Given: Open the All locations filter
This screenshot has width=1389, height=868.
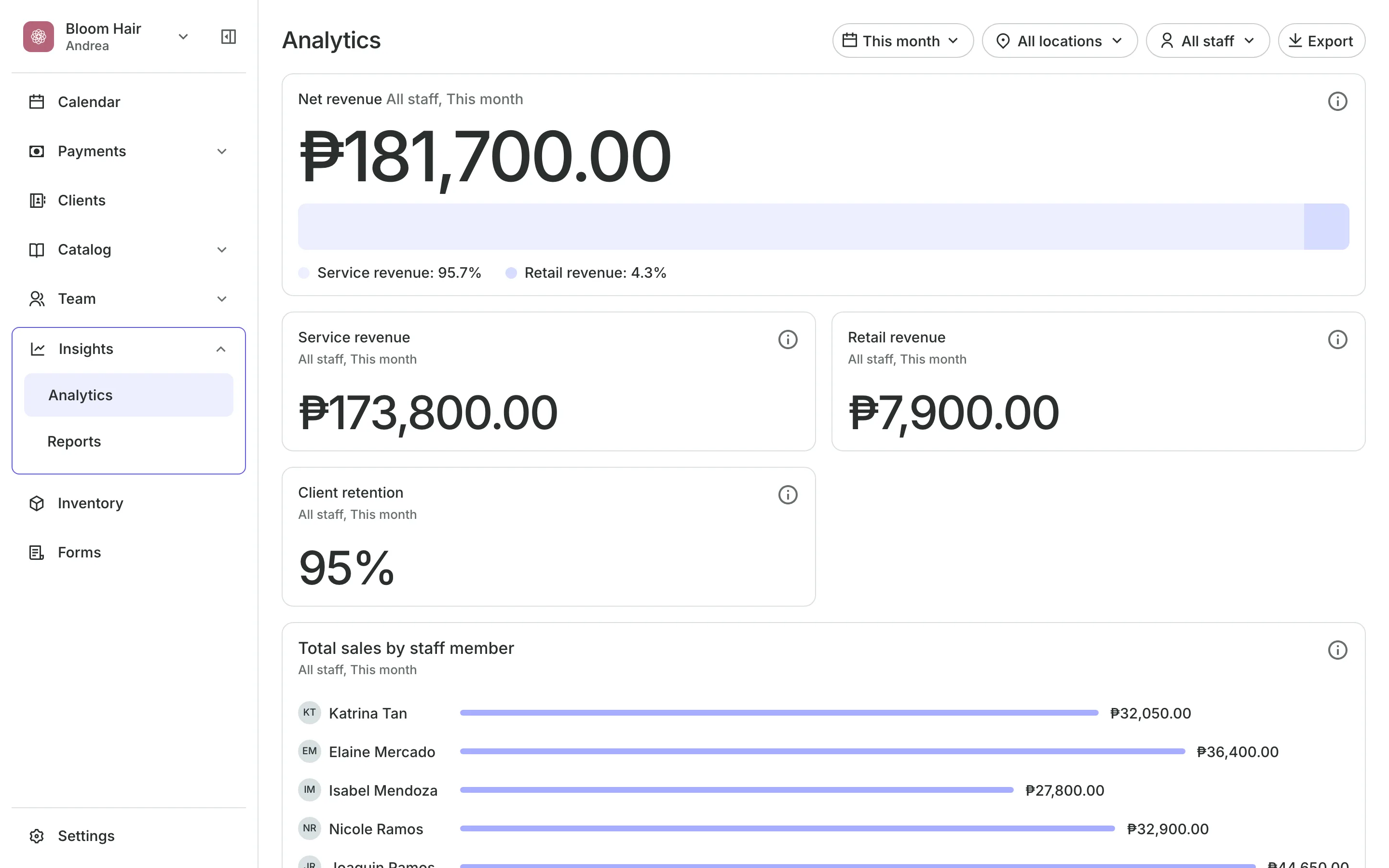Looking at the screenshot, I should [1060, 41].
